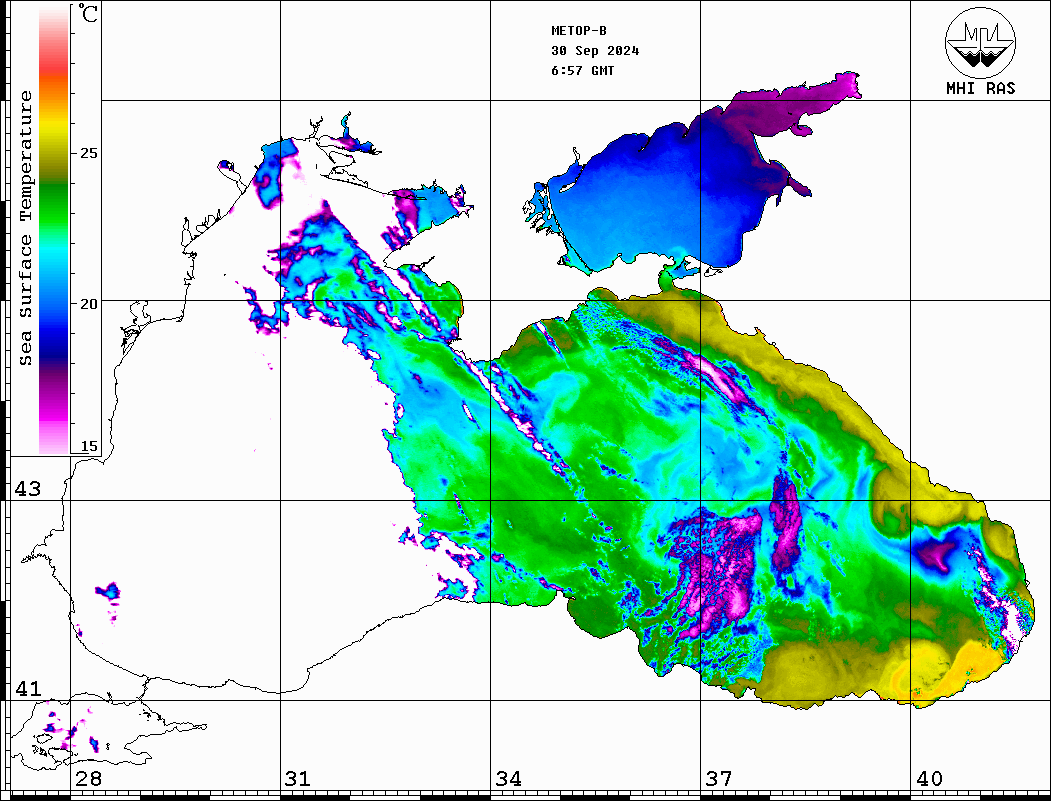Click the 'Sea Surface Temperature' vertical label
Image resolution: width=1051 pixels, height=801 pixels.
coord(25,229)
